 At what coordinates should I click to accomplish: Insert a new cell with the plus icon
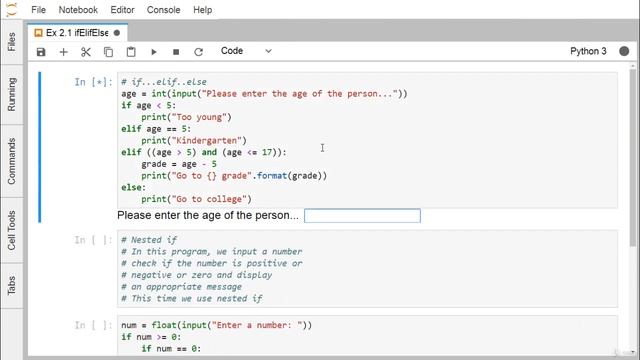63,52
